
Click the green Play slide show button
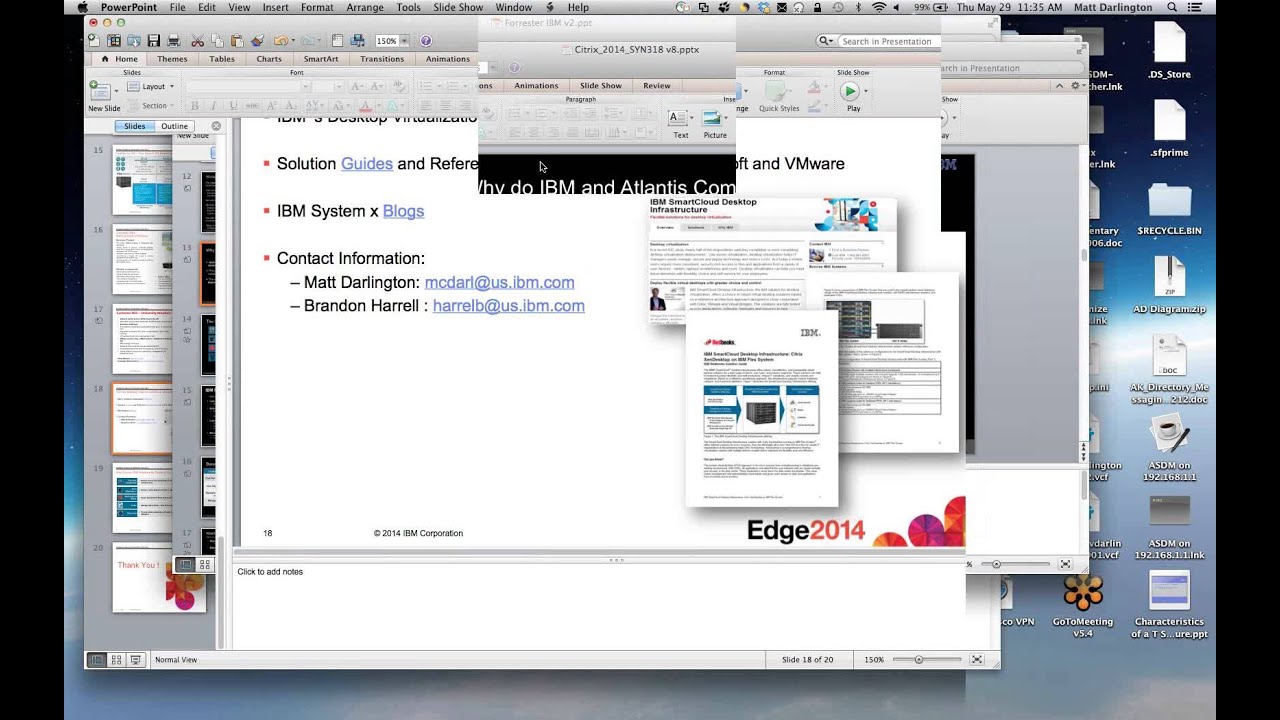click(850, 91)
